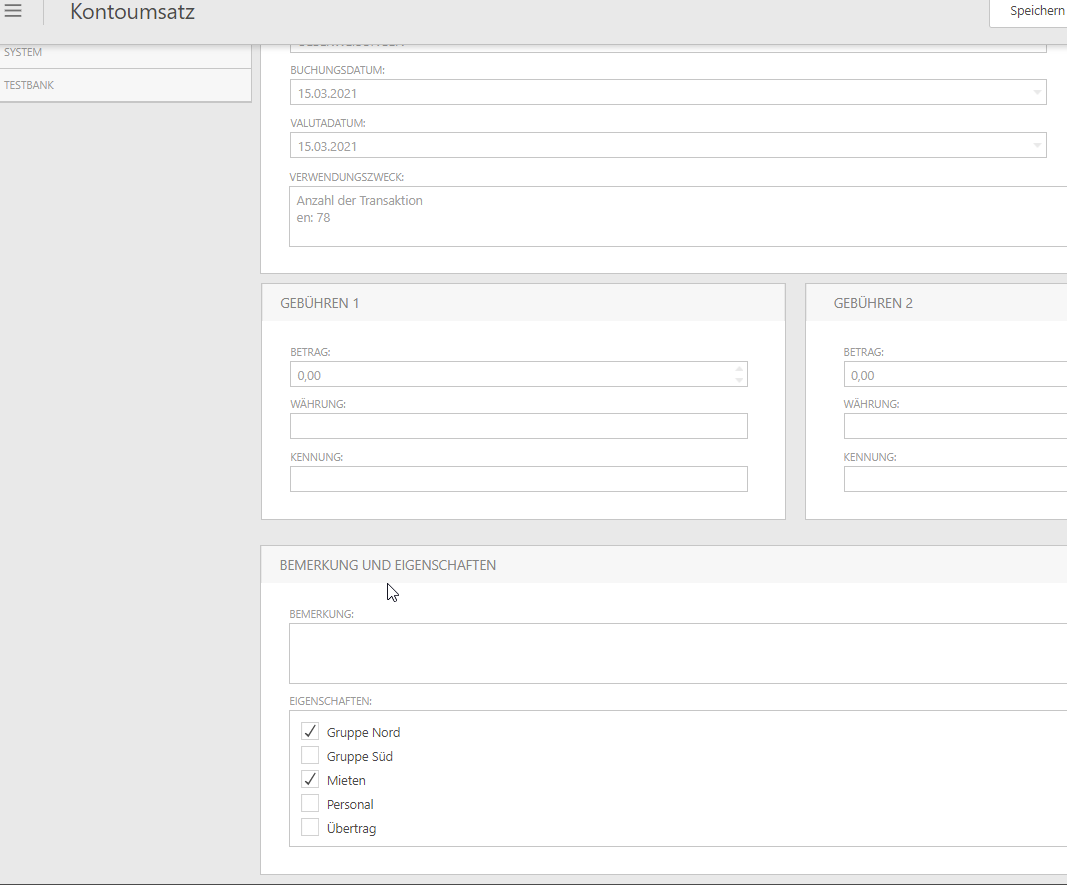The width and height of the screenshot is (1067, 885).
Task: Uncheck the Mieten checkbox
Action: click(310, 780)
